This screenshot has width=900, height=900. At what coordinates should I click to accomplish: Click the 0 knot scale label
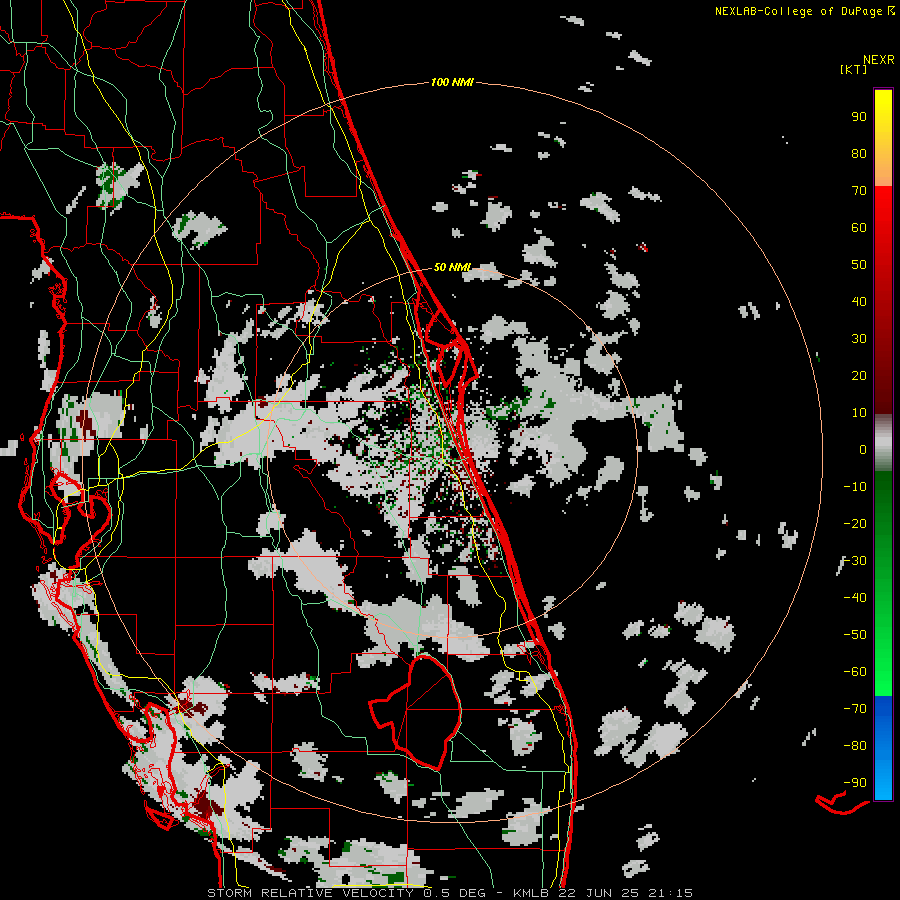863,450
